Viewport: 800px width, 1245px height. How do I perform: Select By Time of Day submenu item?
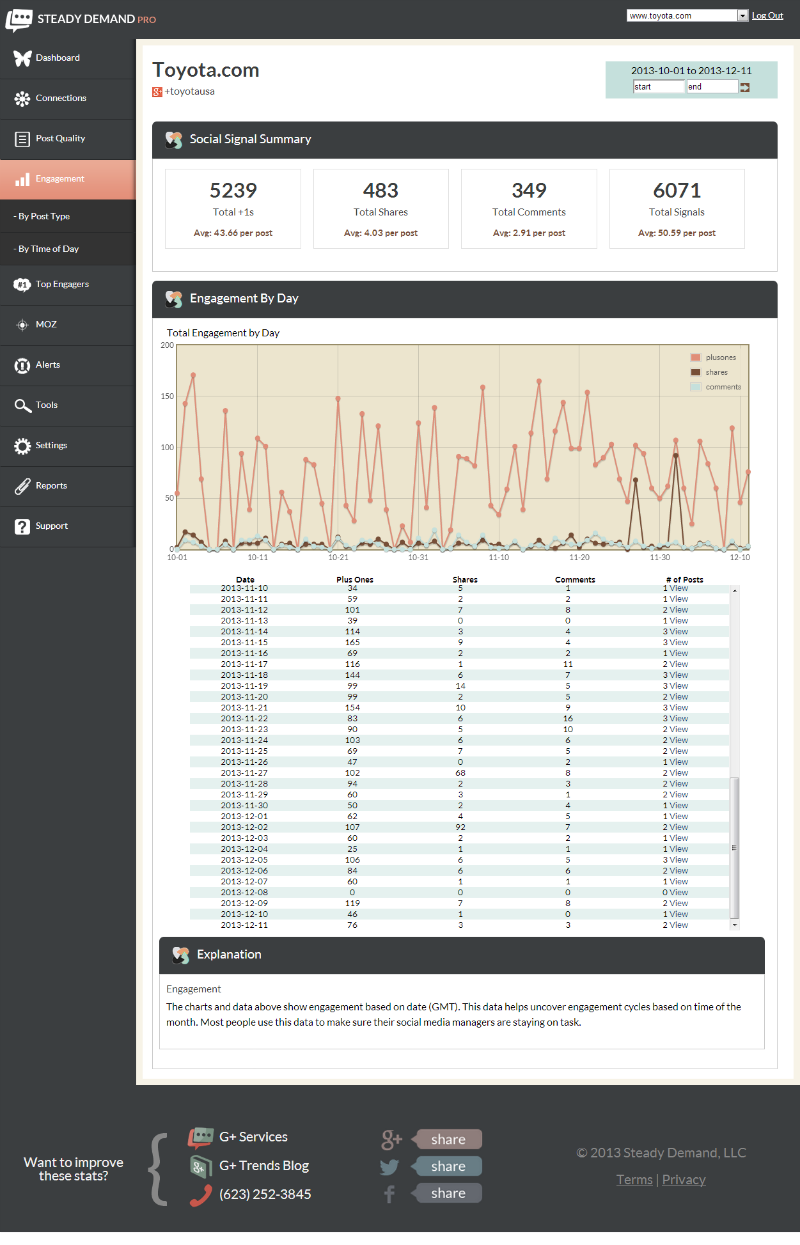pos(48,249)
